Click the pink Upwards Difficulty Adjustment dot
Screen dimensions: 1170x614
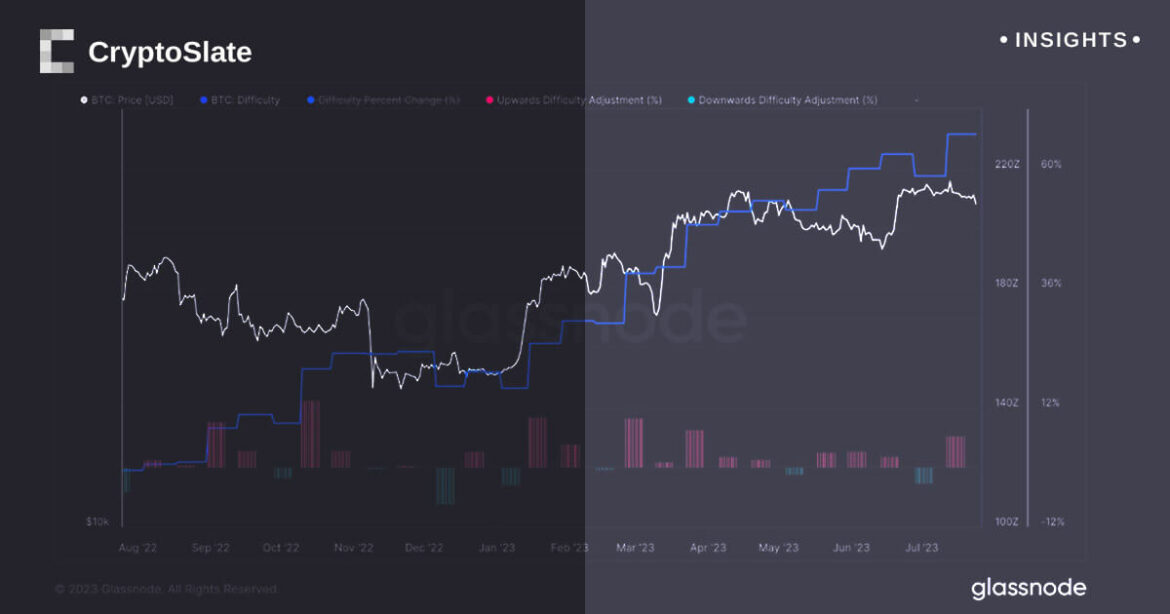pyautogui.click(x=489, y=100)
